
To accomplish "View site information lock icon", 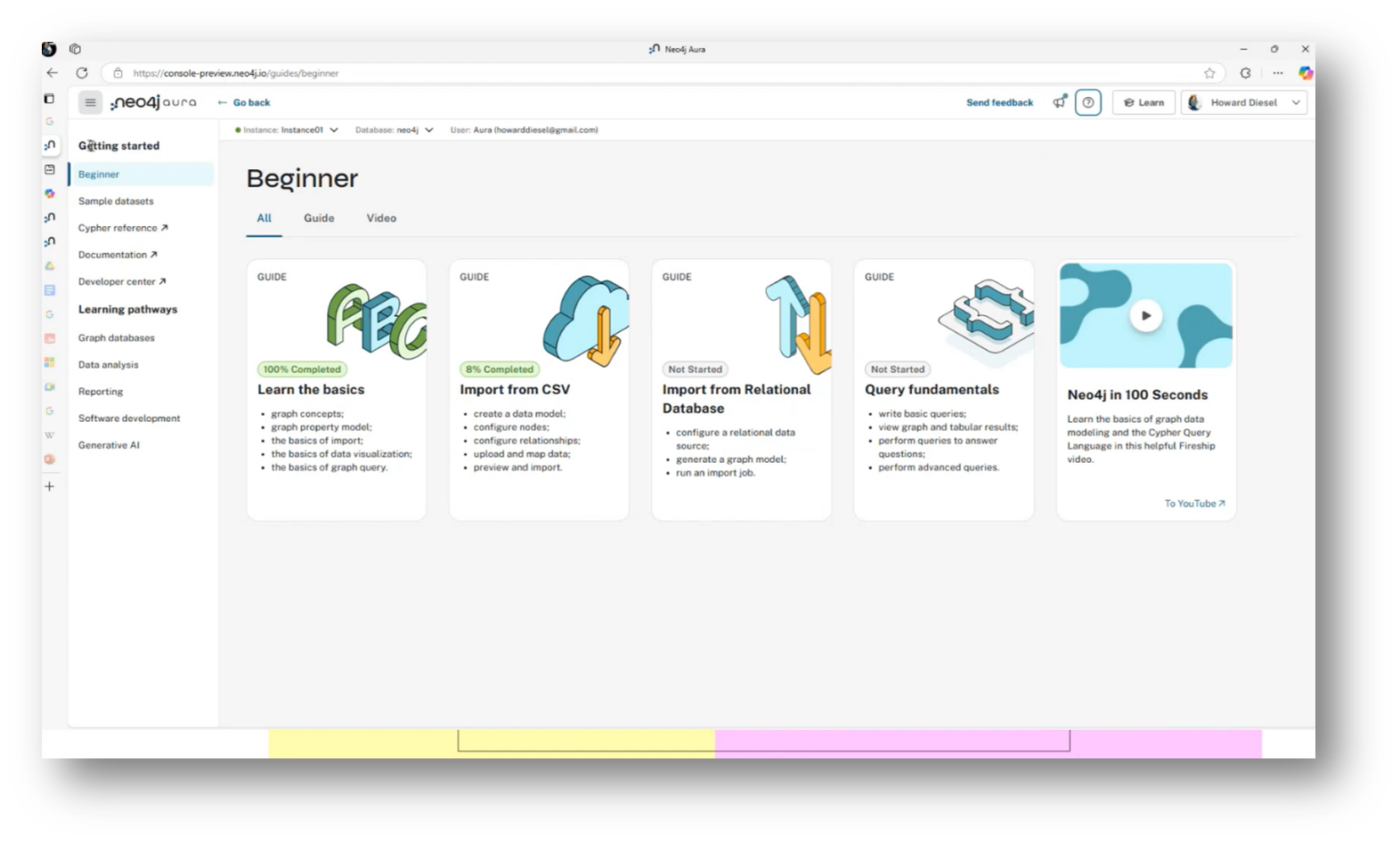I will click(118, 73).
